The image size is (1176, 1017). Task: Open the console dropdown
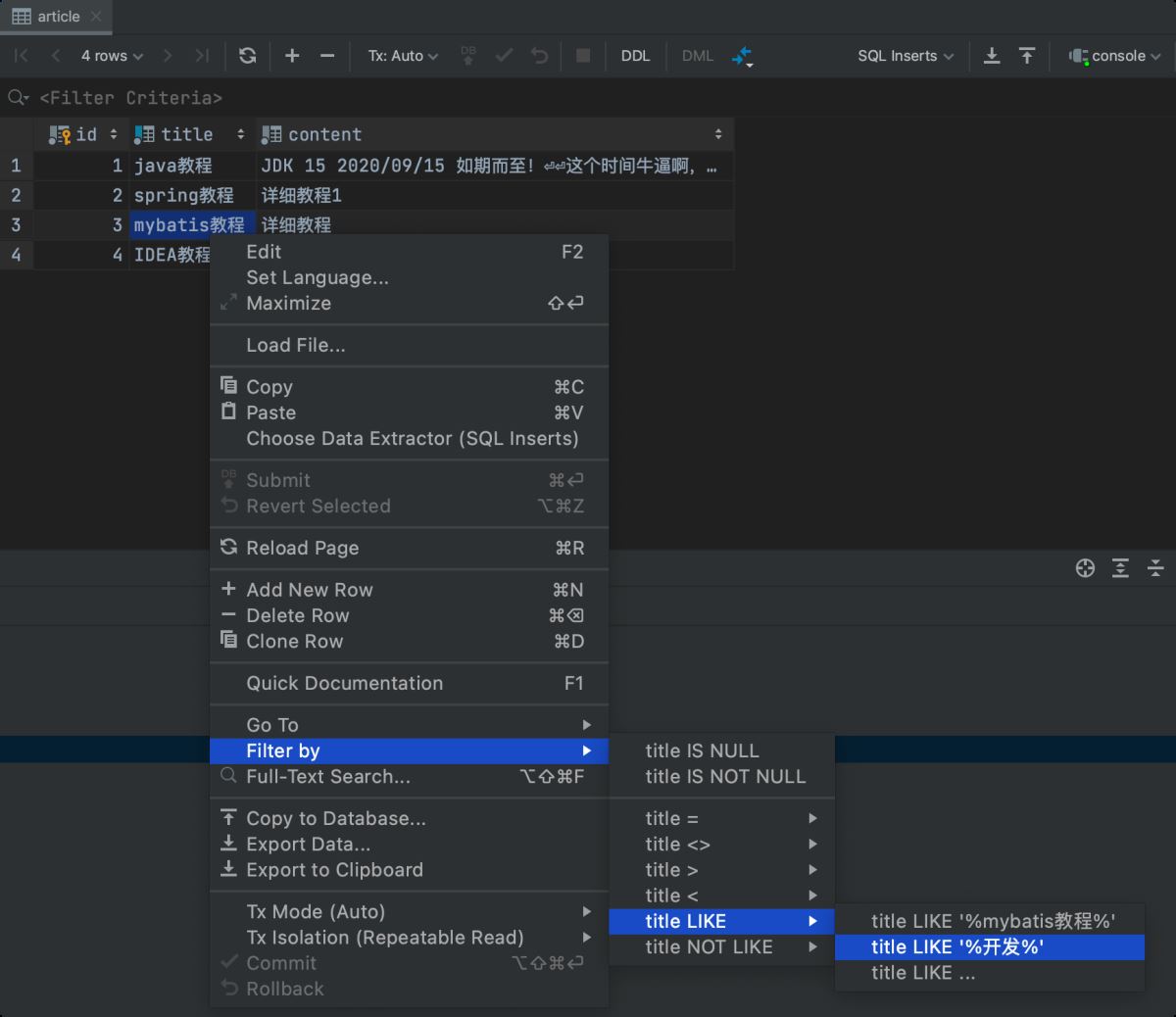pos(1115,56)
